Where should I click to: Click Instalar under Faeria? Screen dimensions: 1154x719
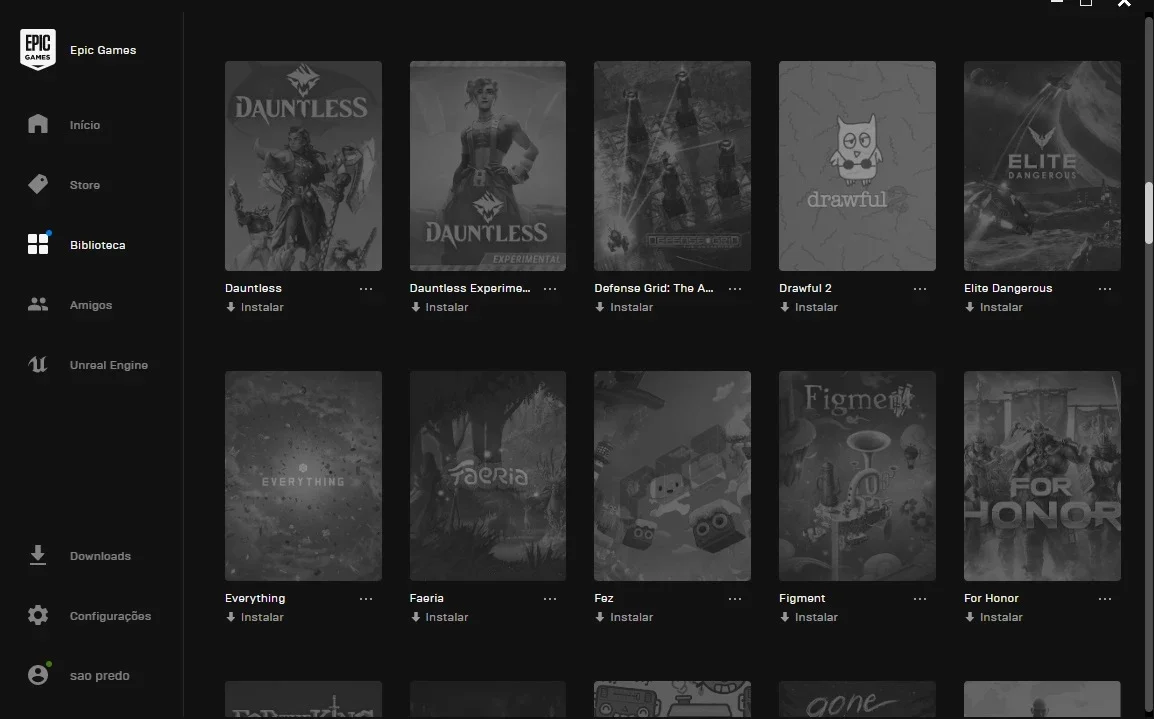tap(439, 617)
